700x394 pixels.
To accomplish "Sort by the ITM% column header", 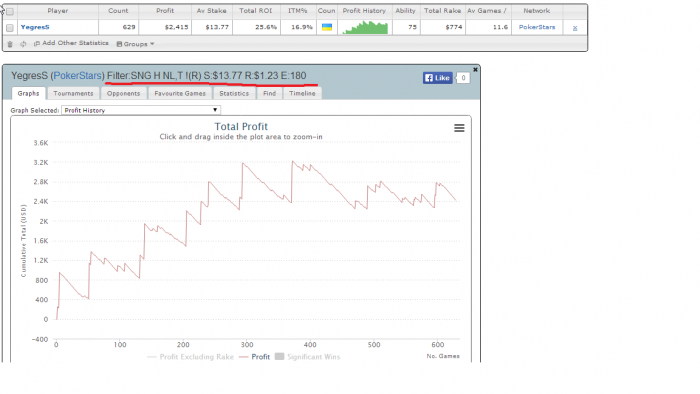I will [298, 11].
